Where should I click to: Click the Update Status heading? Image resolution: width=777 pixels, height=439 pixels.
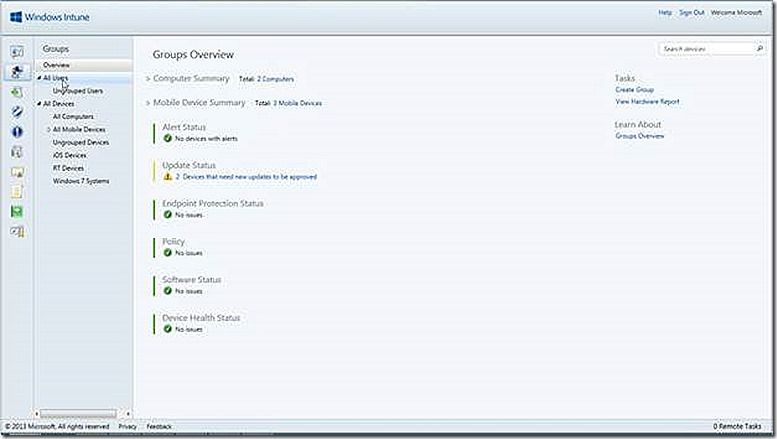click(189, 165)
